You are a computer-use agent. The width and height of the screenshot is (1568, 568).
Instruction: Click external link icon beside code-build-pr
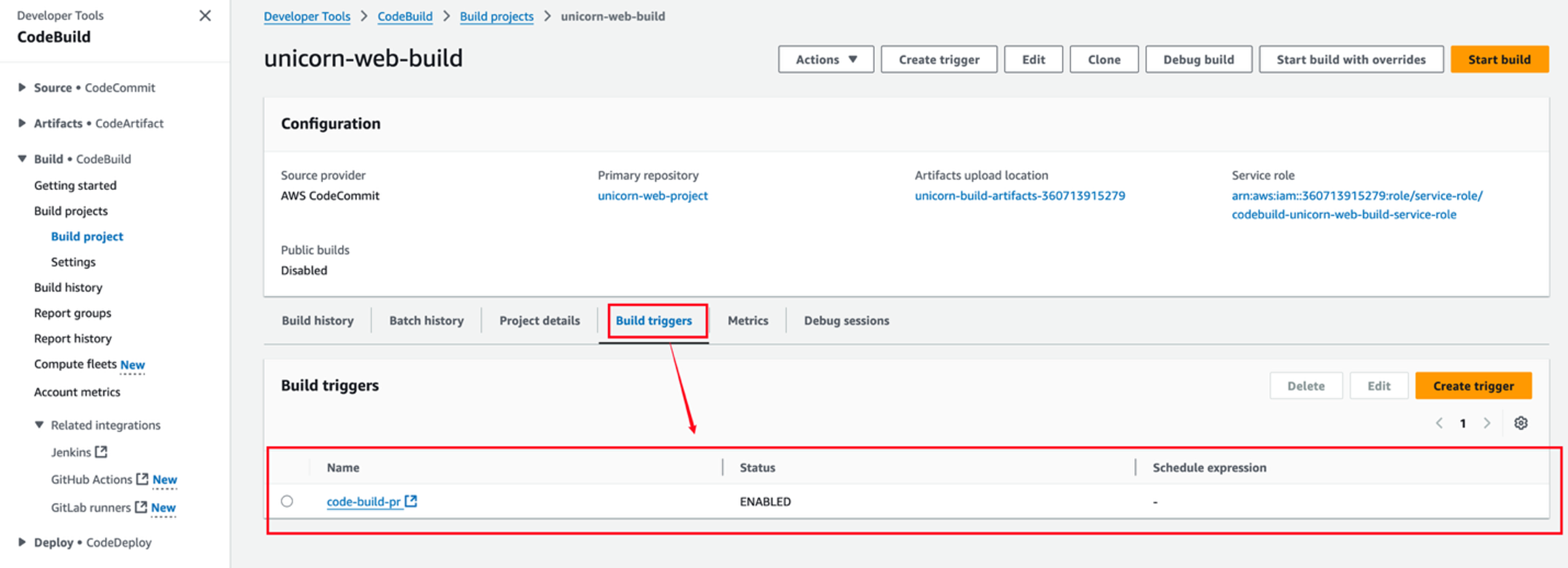(x=412, y=501)
